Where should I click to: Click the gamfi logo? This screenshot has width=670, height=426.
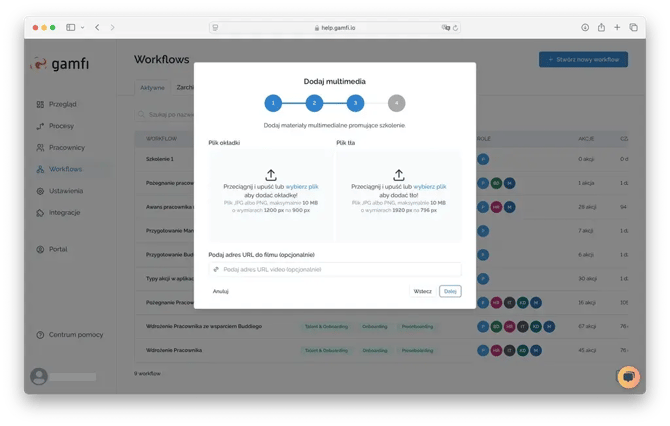(x=60, y=64)
